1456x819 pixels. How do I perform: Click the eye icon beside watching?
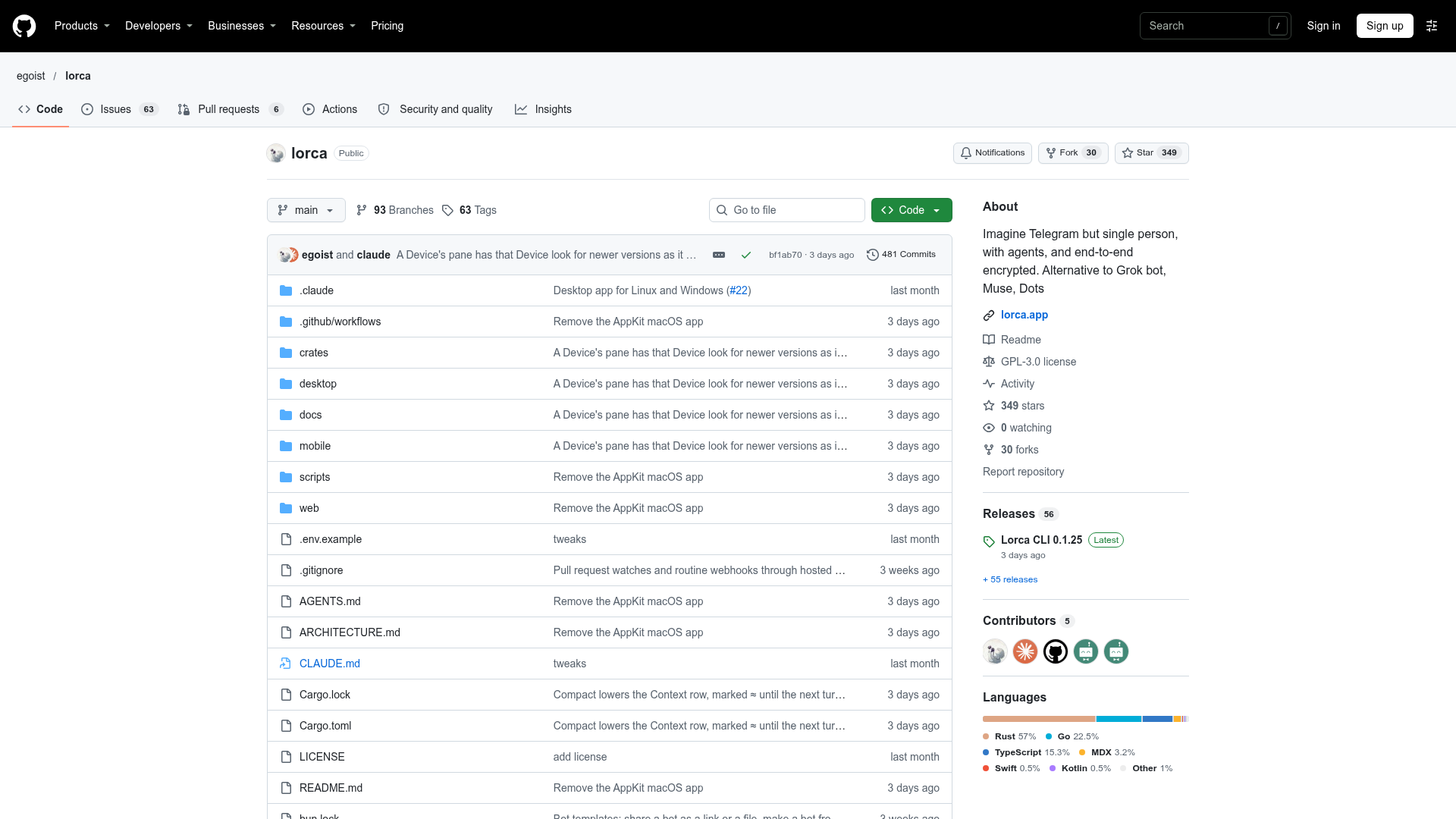[989, 428]
